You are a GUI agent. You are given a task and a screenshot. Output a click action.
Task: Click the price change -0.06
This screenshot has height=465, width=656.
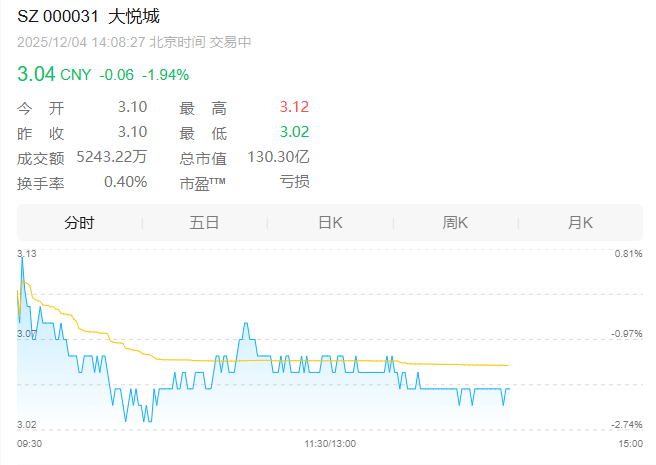117,75
